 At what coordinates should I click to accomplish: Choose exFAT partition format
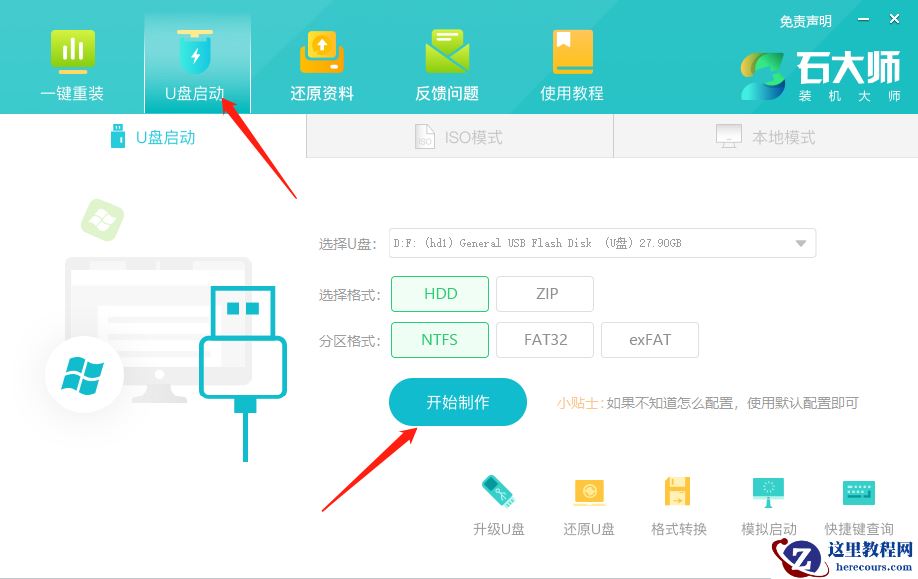pyautogui.click(x=650, y=340)
